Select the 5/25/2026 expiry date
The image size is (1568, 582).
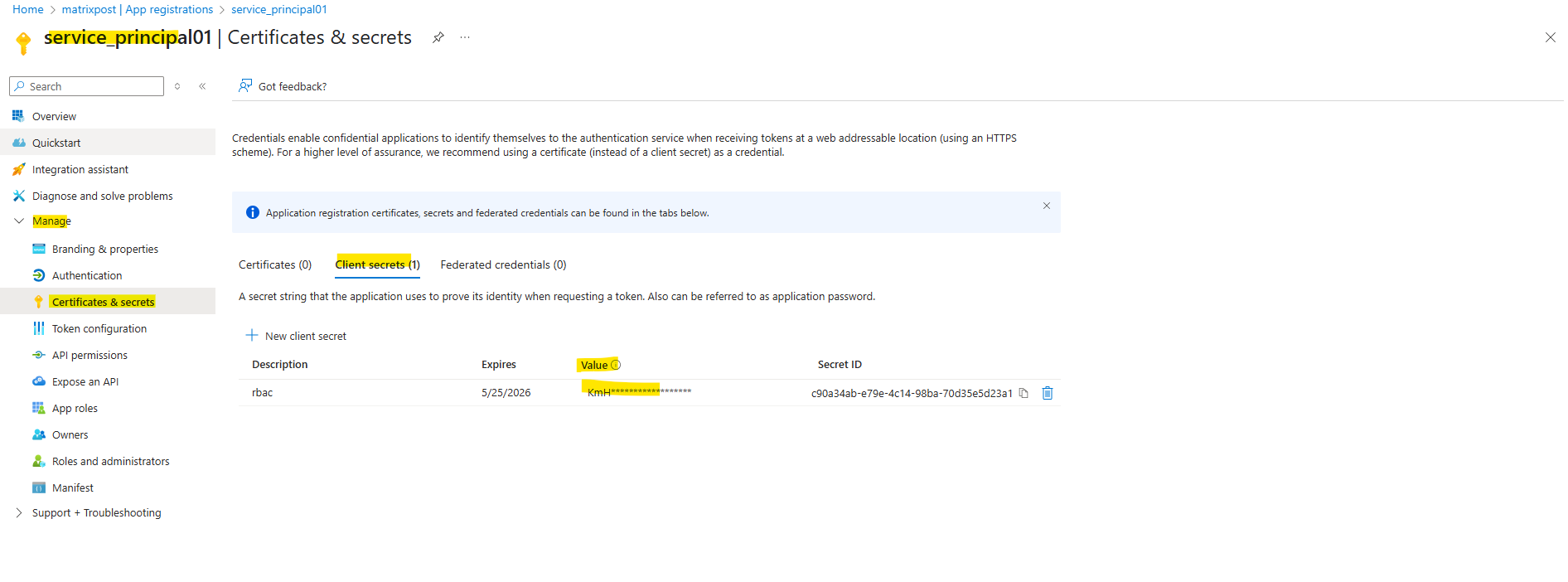(506, 393)
